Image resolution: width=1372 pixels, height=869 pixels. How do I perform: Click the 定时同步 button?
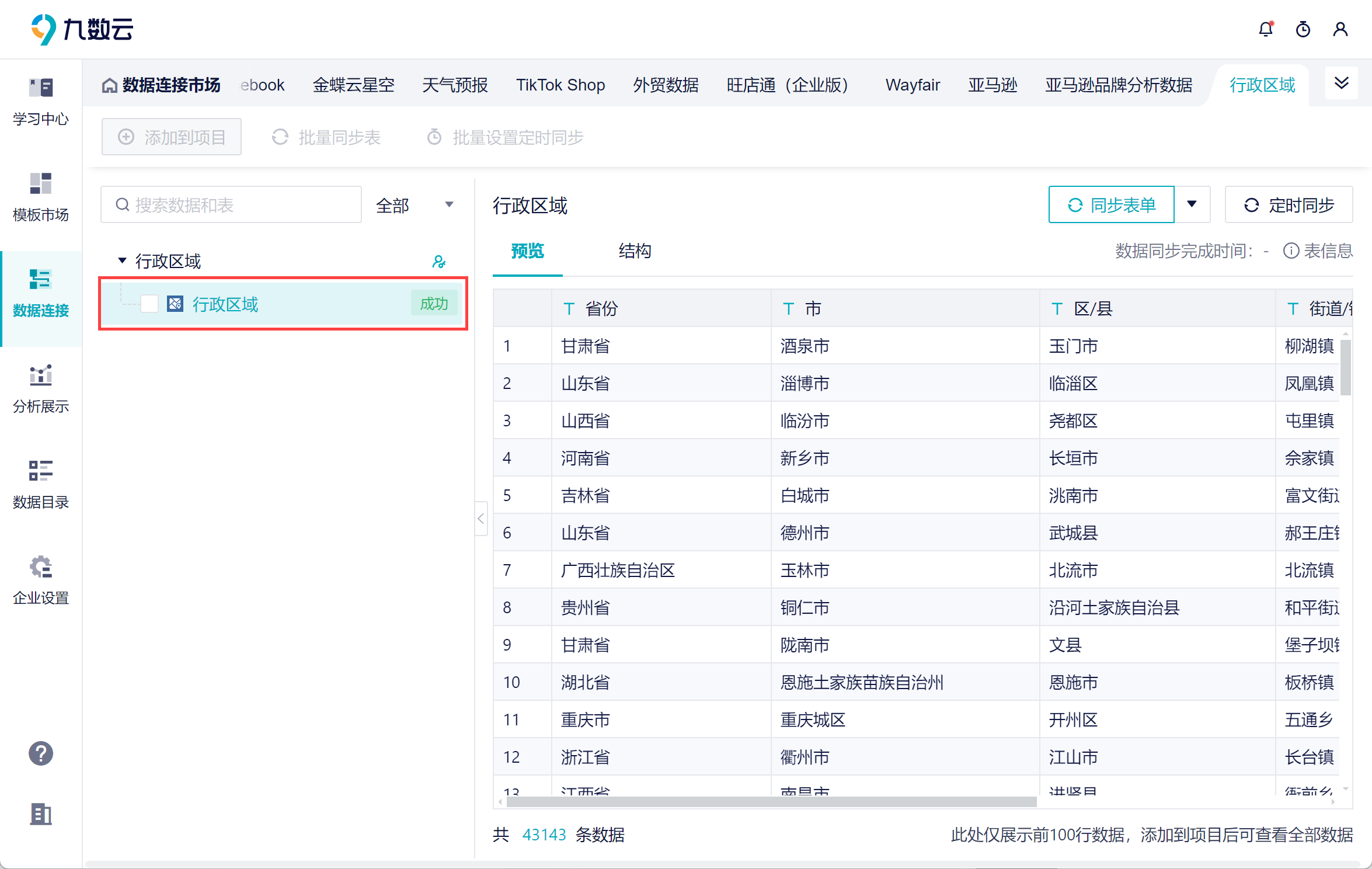click(1289, 205)
